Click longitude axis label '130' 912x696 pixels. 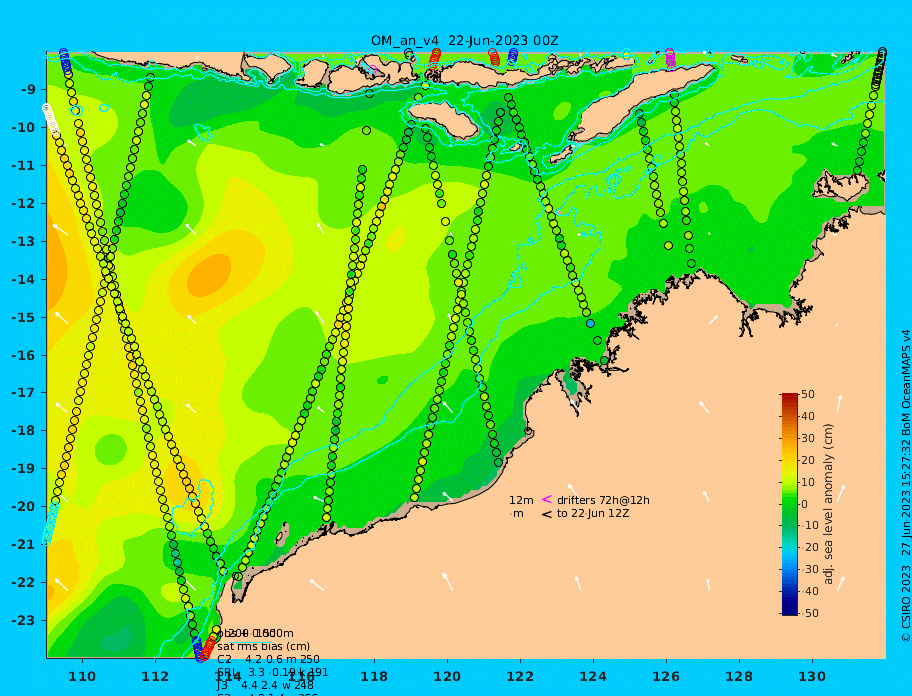coord(812,676)
